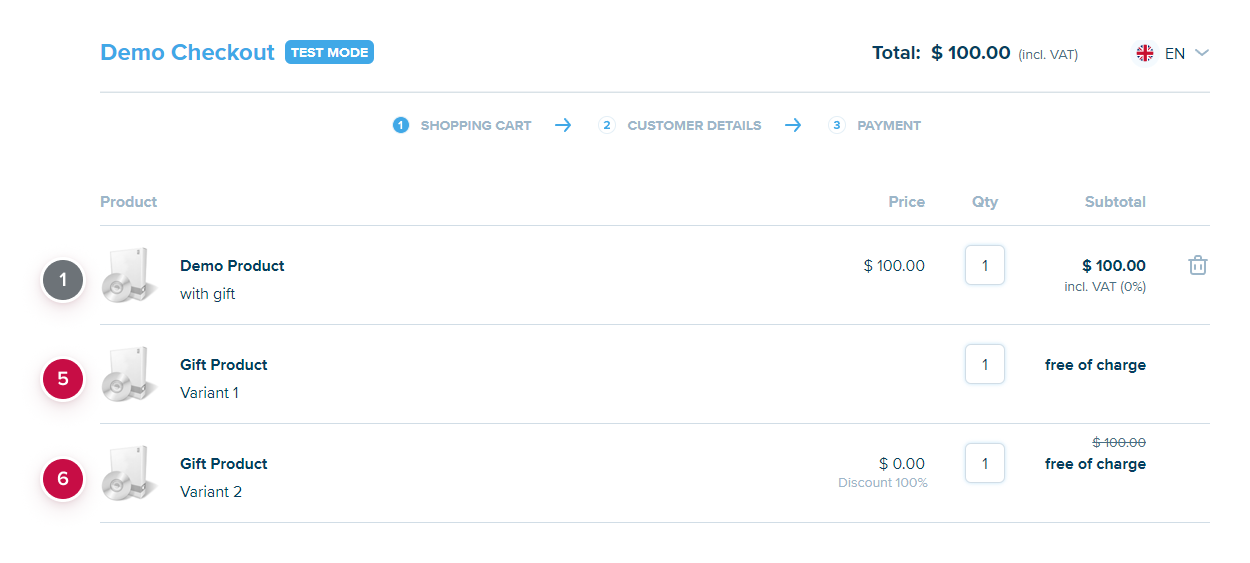The height and width of the screenshot is (563, 1250).
Task: Click the Demo Product name
Action: point(232,266)
